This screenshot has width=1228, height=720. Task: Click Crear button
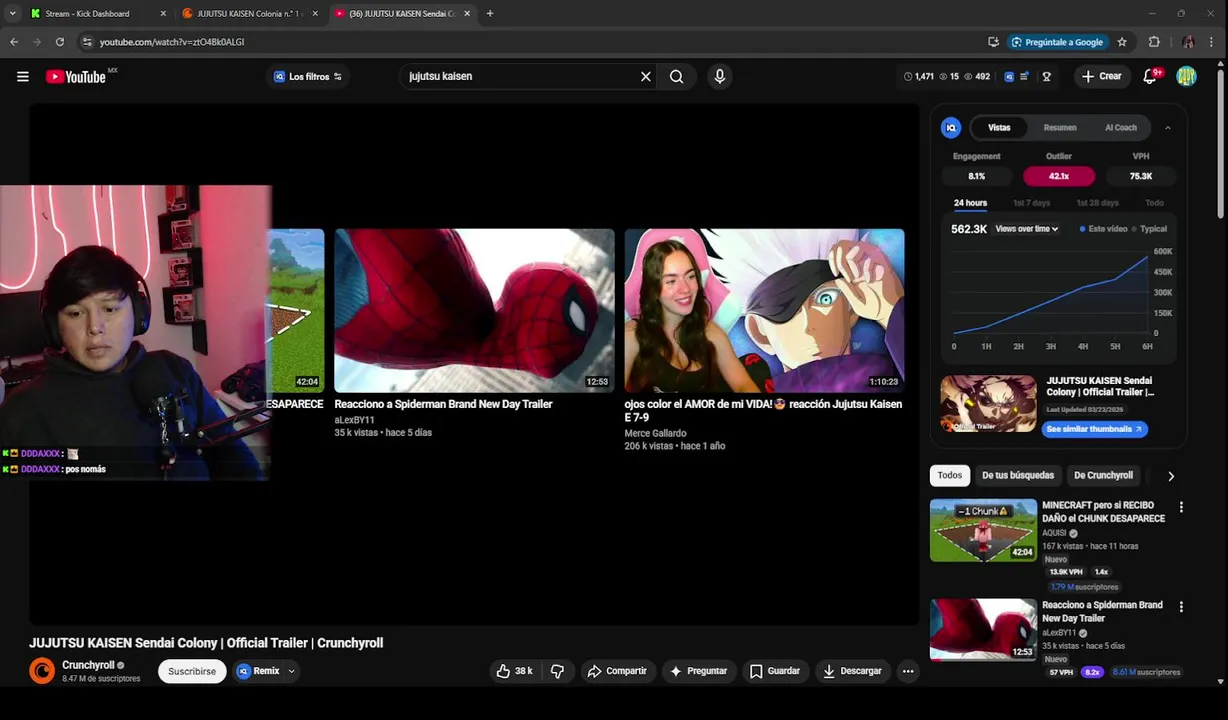(x=1101, y=76)
